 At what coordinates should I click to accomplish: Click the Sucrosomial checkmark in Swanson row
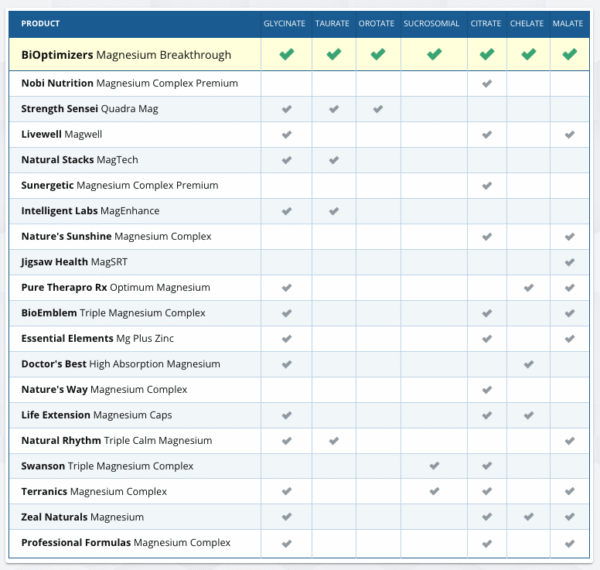(434, 466)
